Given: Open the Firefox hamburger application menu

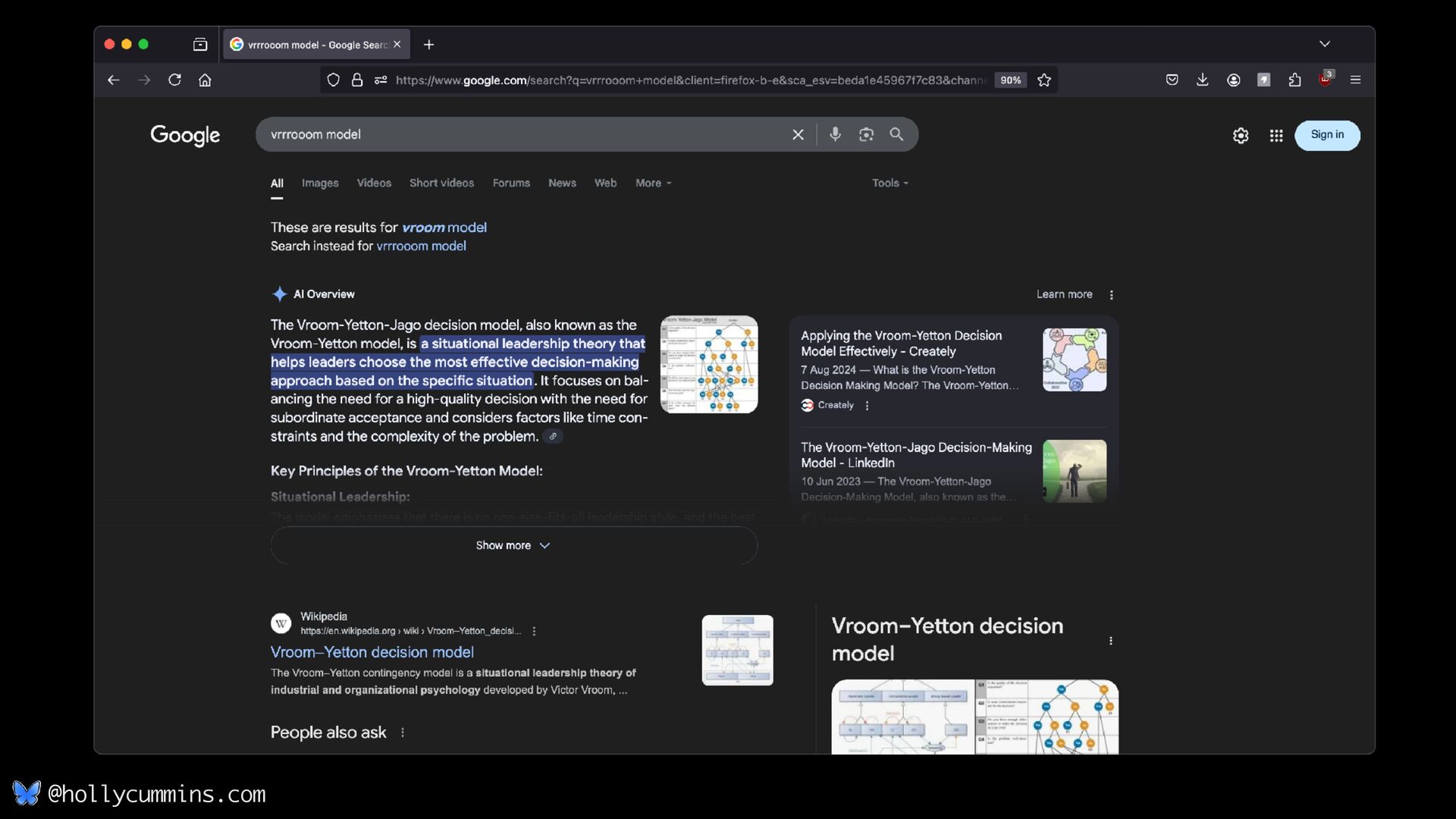Looking at the screenshot, I should click(1355, 80).
